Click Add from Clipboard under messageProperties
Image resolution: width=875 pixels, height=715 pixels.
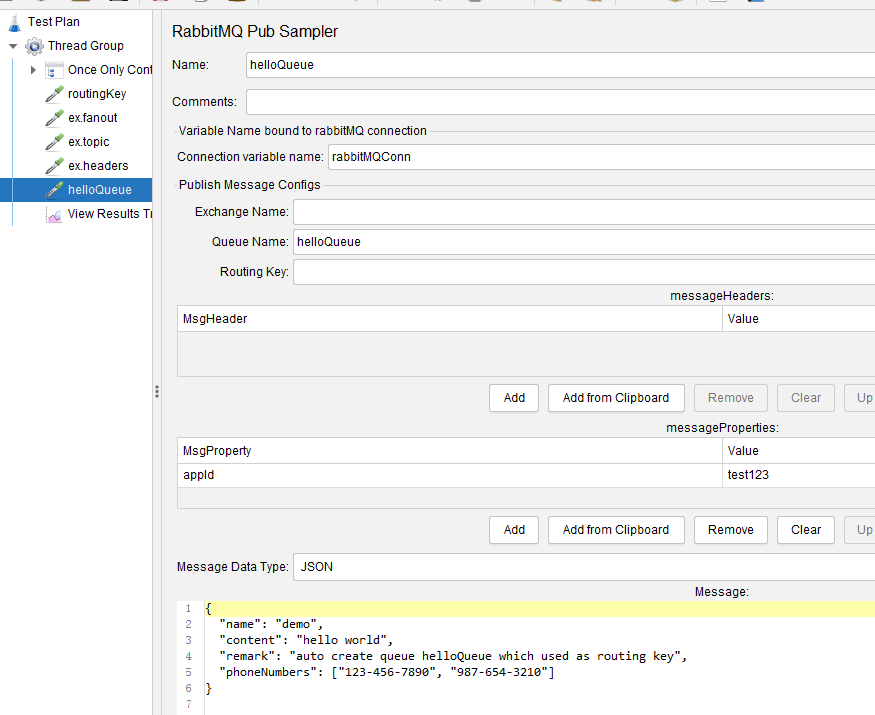tap(616, 530)
